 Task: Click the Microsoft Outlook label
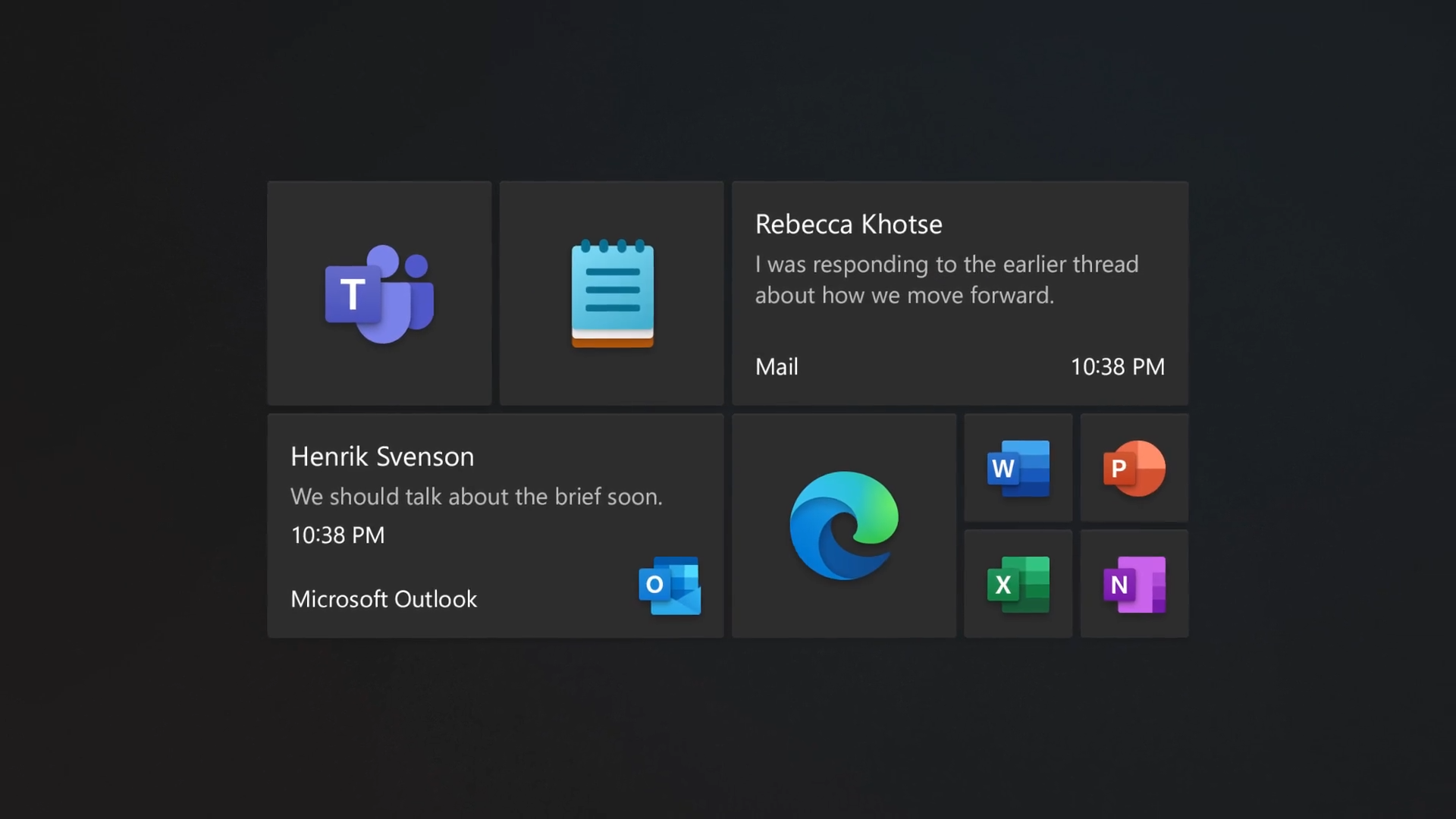point(384,598)
